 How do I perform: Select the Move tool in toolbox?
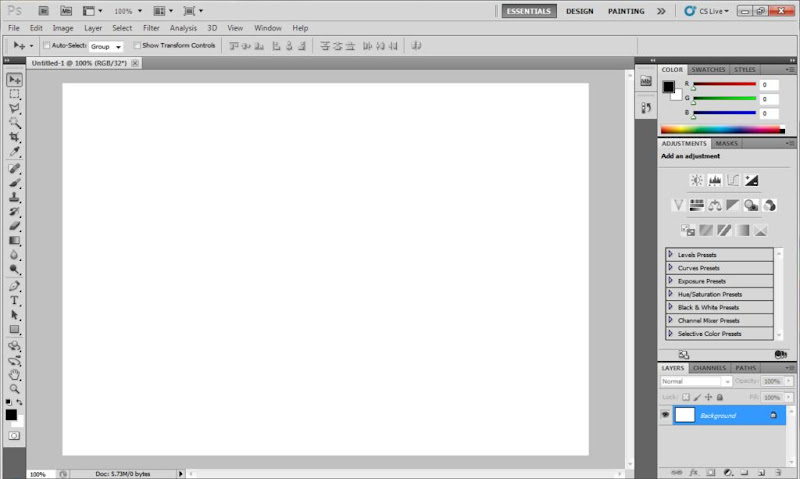coord(14,80)
